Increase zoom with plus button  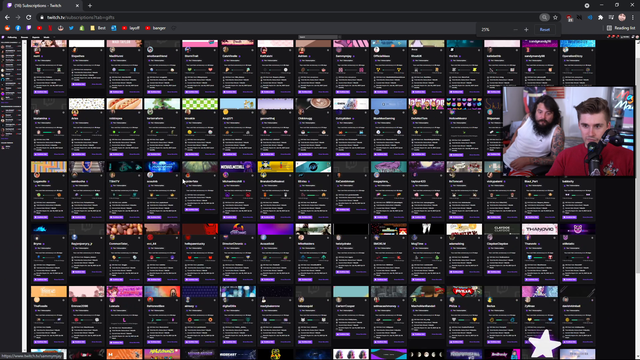[x=526, y=29]
